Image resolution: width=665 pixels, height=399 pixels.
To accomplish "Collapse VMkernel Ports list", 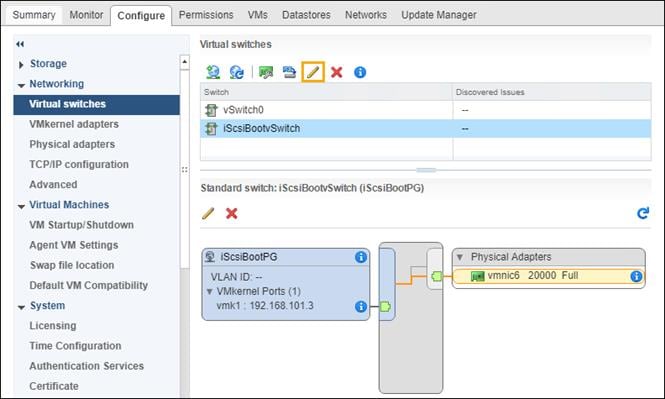I will (x=209, y=292).
